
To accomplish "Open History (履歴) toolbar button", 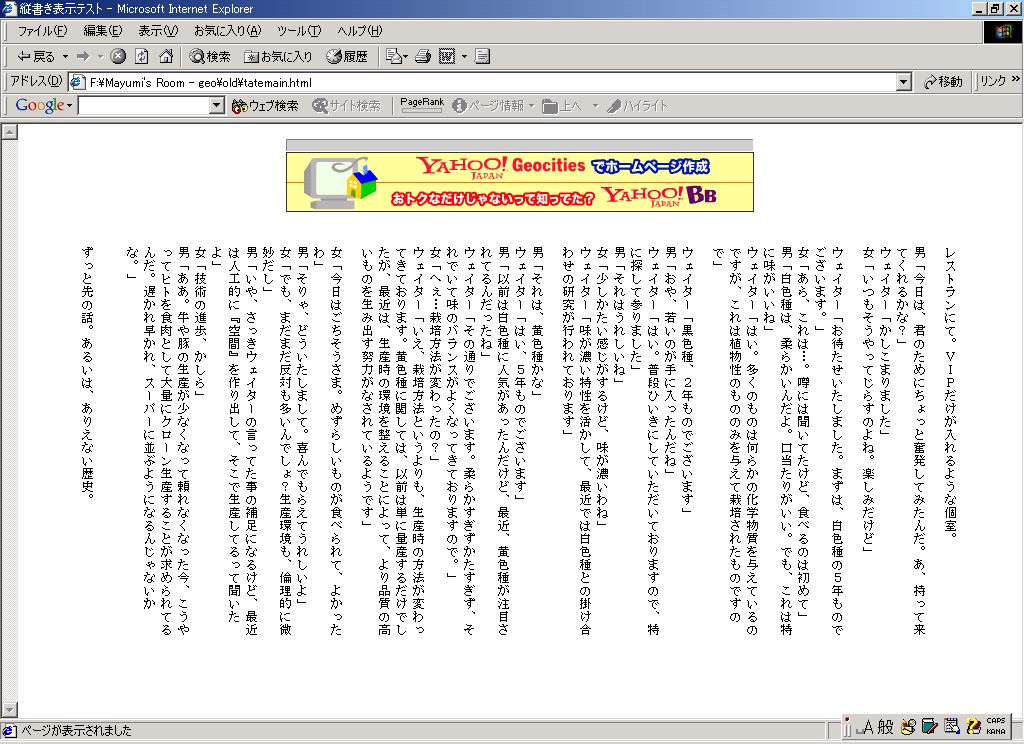I will 347,57.
